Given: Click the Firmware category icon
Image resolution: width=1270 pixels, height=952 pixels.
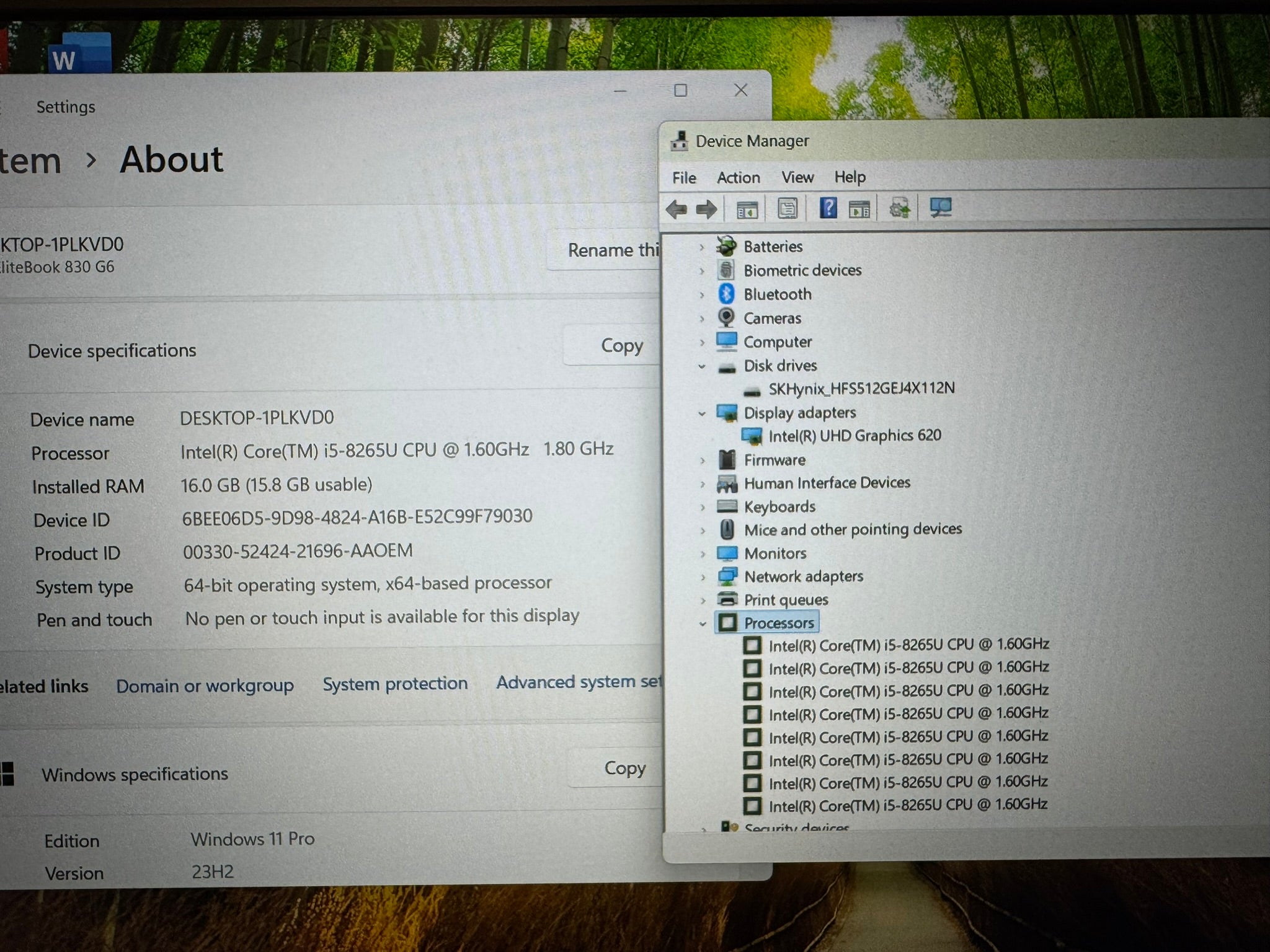Looking at the screenshot, I should (727, 460).
